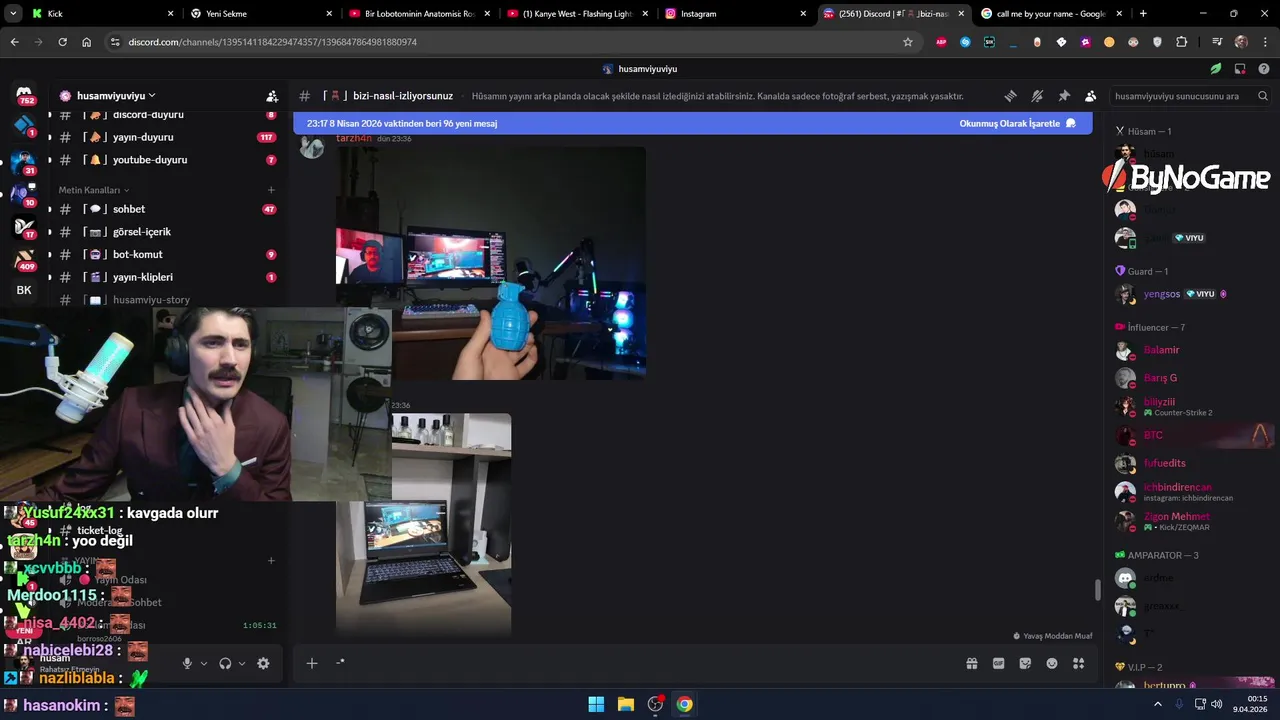Click Okunmuş Olarak İşaretle button
The image size is (1280, 720).
1017,123
